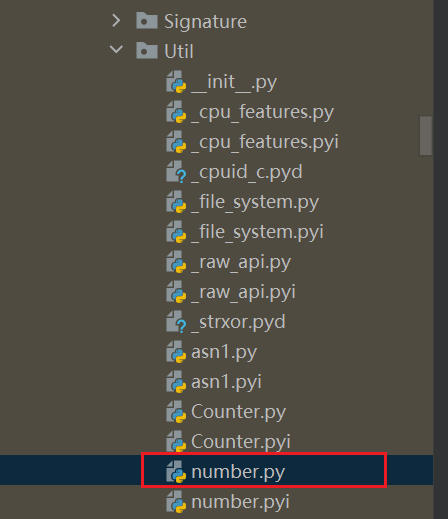Click the Python icon beside asn1.py
This screenshot has height=519, width=448.
176,352
